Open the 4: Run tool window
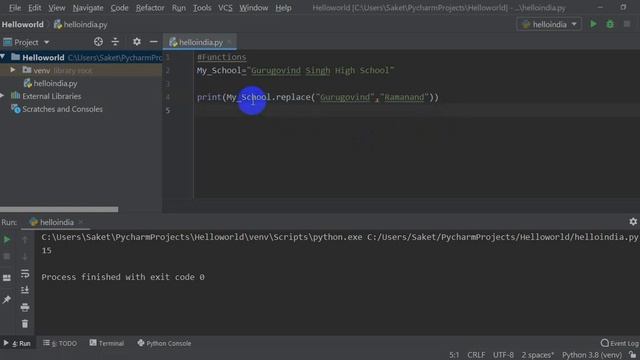Screen dimensions: 640x360 coord(17,343)
